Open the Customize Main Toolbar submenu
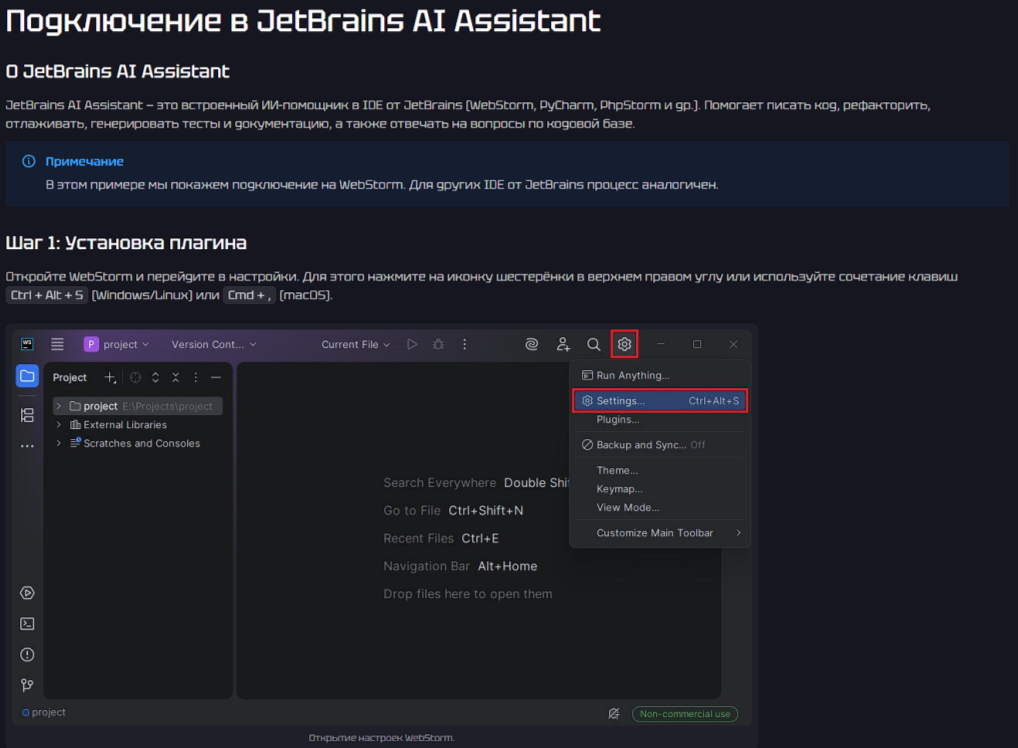 coord(659,533)
